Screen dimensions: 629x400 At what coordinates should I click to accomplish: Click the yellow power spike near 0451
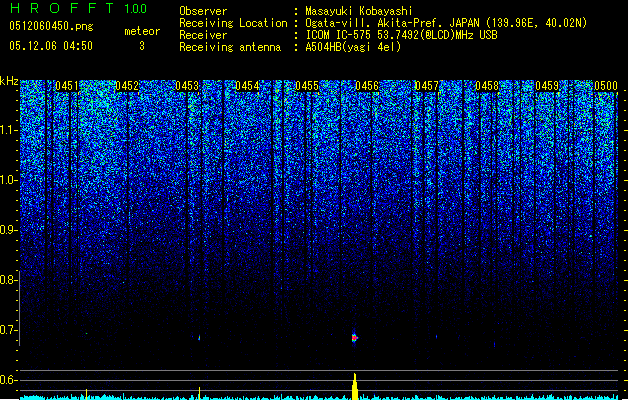coord(86,394)
